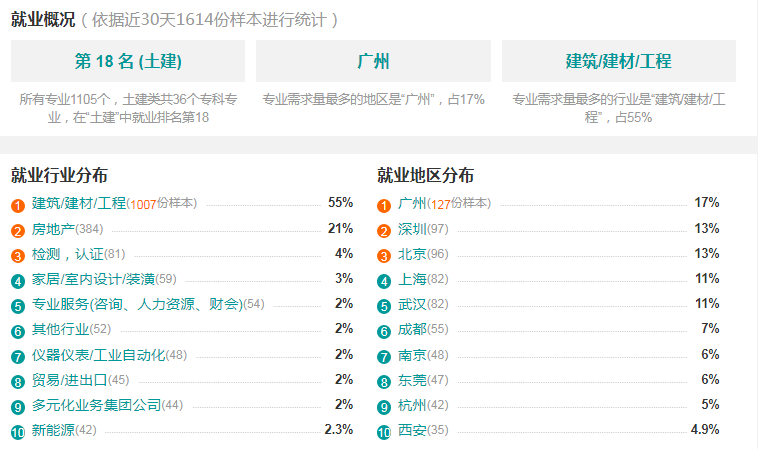Click the teal rank 4 badge beside 家居/室内设计/装潢
The width and height of the screenshot is (758, 449).
tap(18, 281)
